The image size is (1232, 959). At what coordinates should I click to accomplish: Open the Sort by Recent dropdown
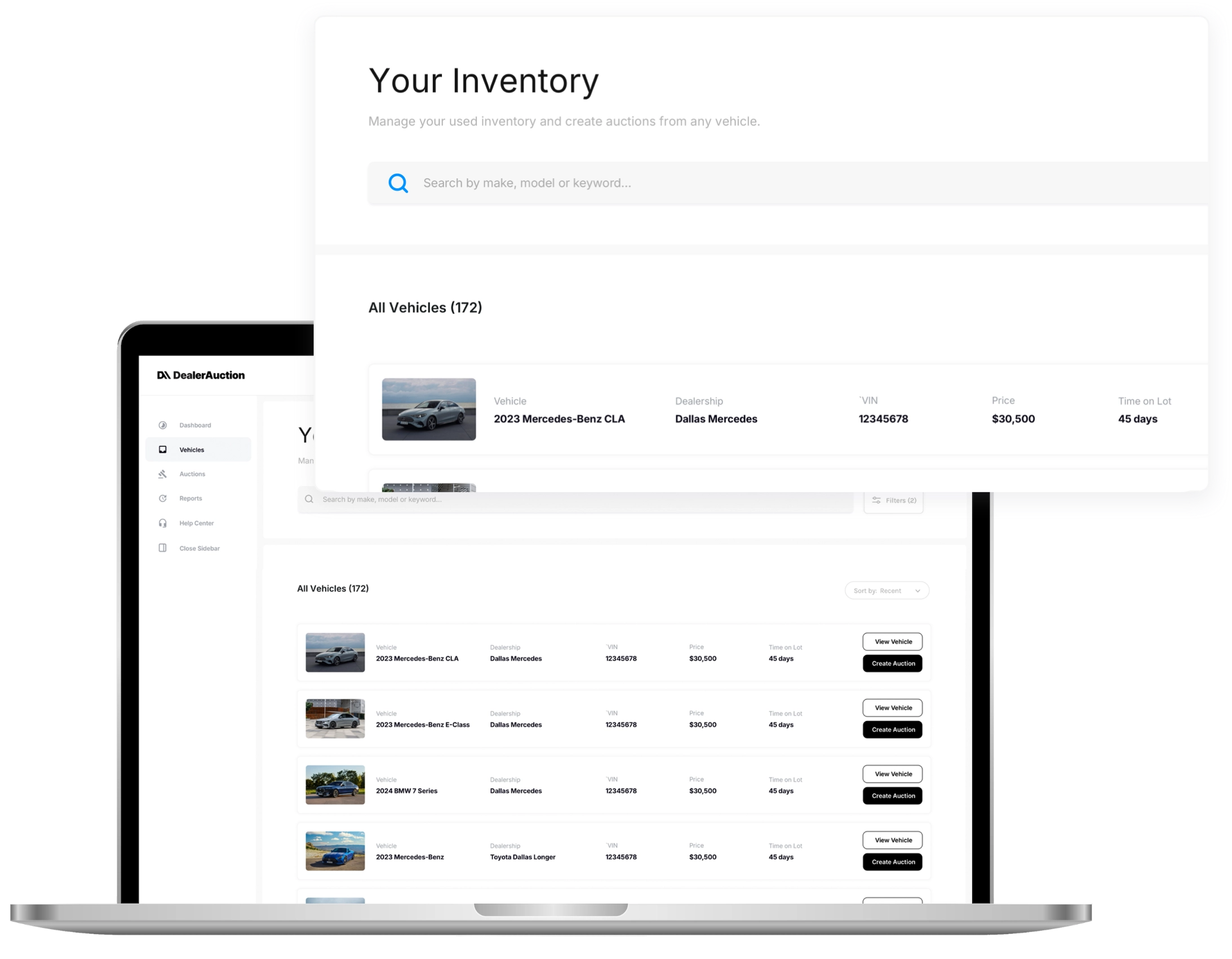click(x=887, y=590)
